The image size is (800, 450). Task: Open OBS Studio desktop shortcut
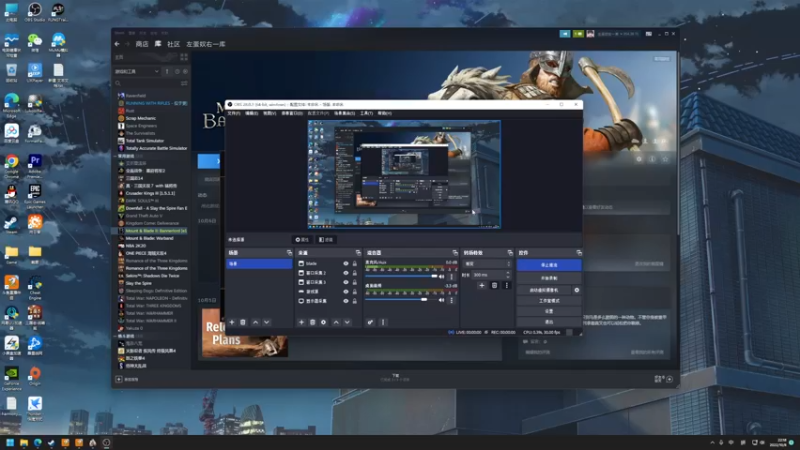pos(35,12)
